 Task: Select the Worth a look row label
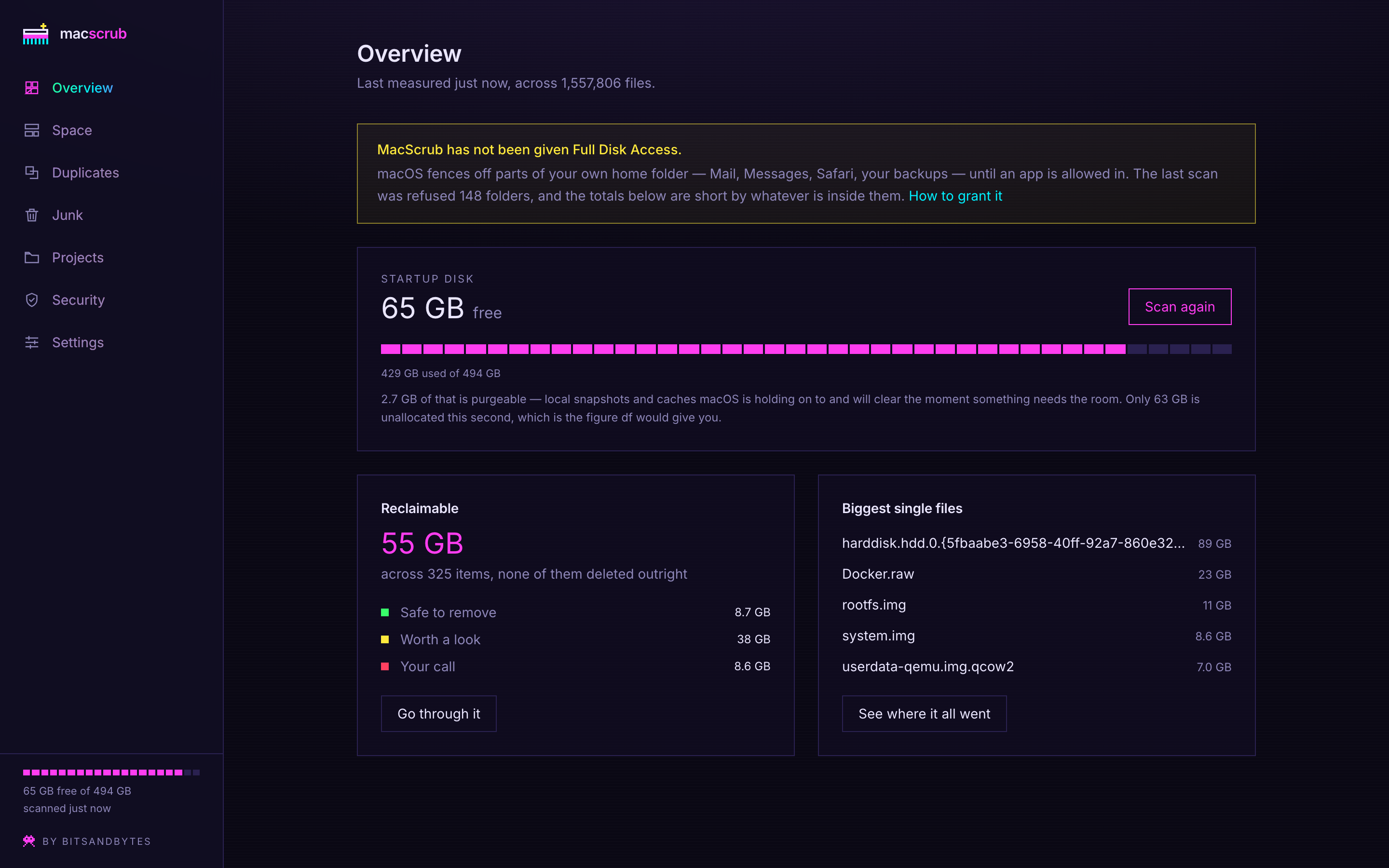tap(440, 639)
